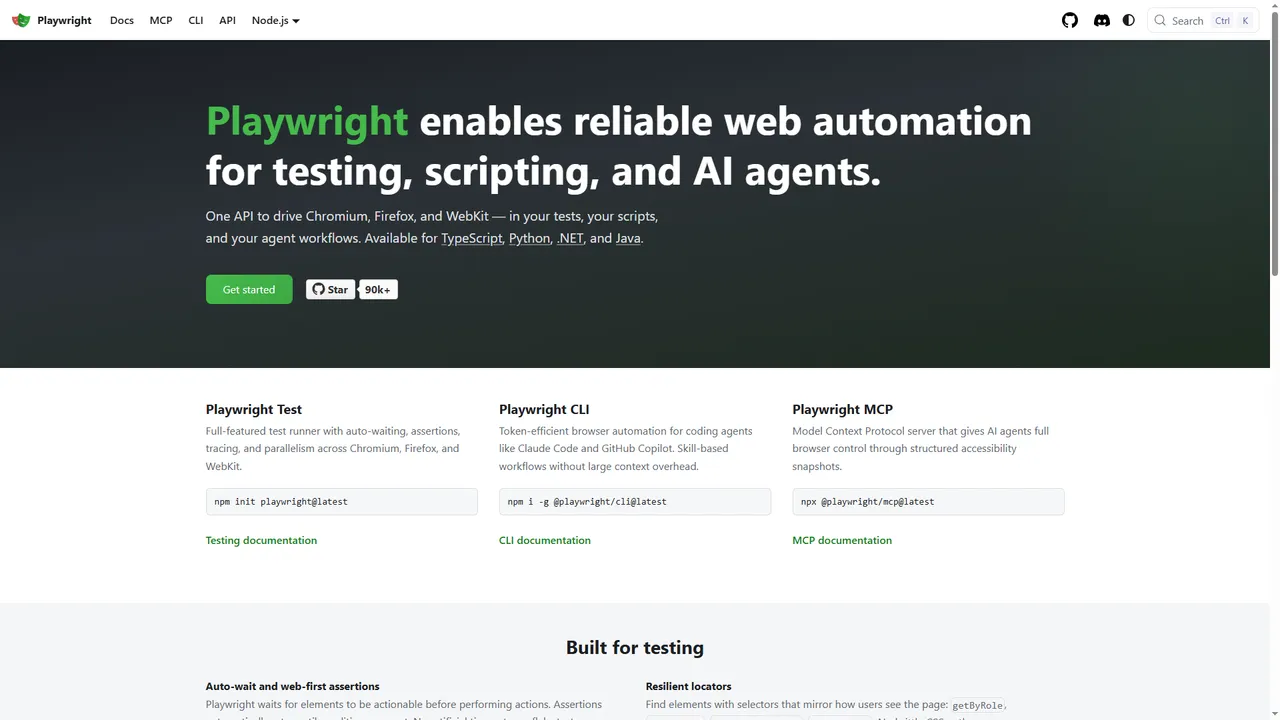This screenshot has height=720, width=1280.
Task: Click the npx @playwright/mcp@latest code box
Action: (x=928, y=501)
